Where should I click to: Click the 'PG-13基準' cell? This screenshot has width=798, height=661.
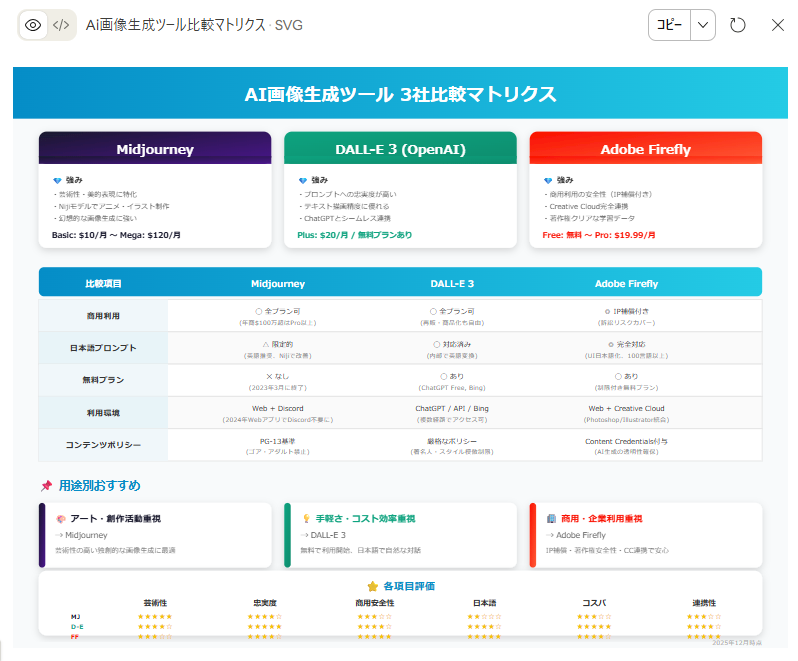(278, 441)
